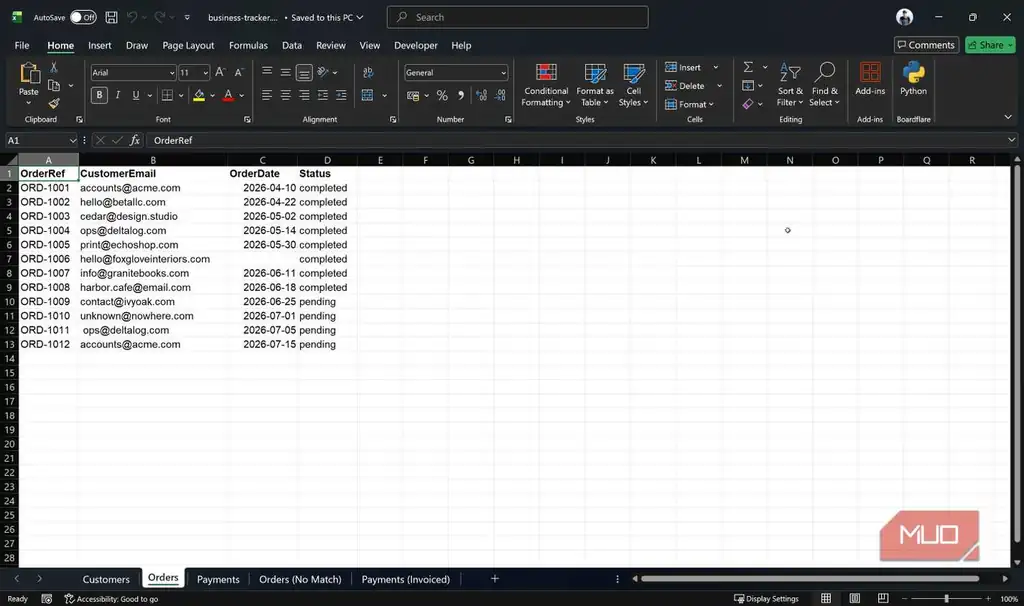Click the Comments button
This screenshot has width=1024, height=606.
tap(926, 45)
